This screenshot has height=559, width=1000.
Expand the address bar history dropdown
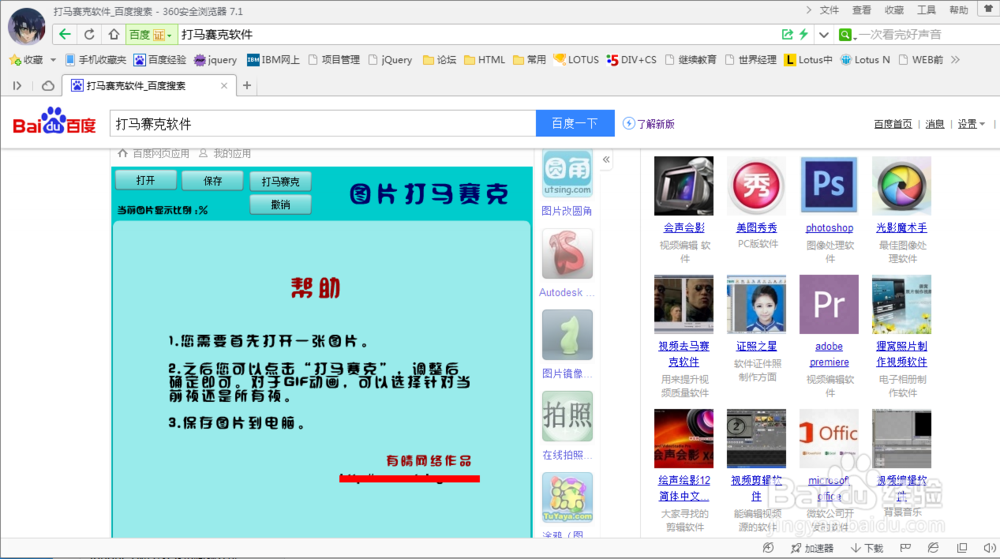click(x=824, y=35)
